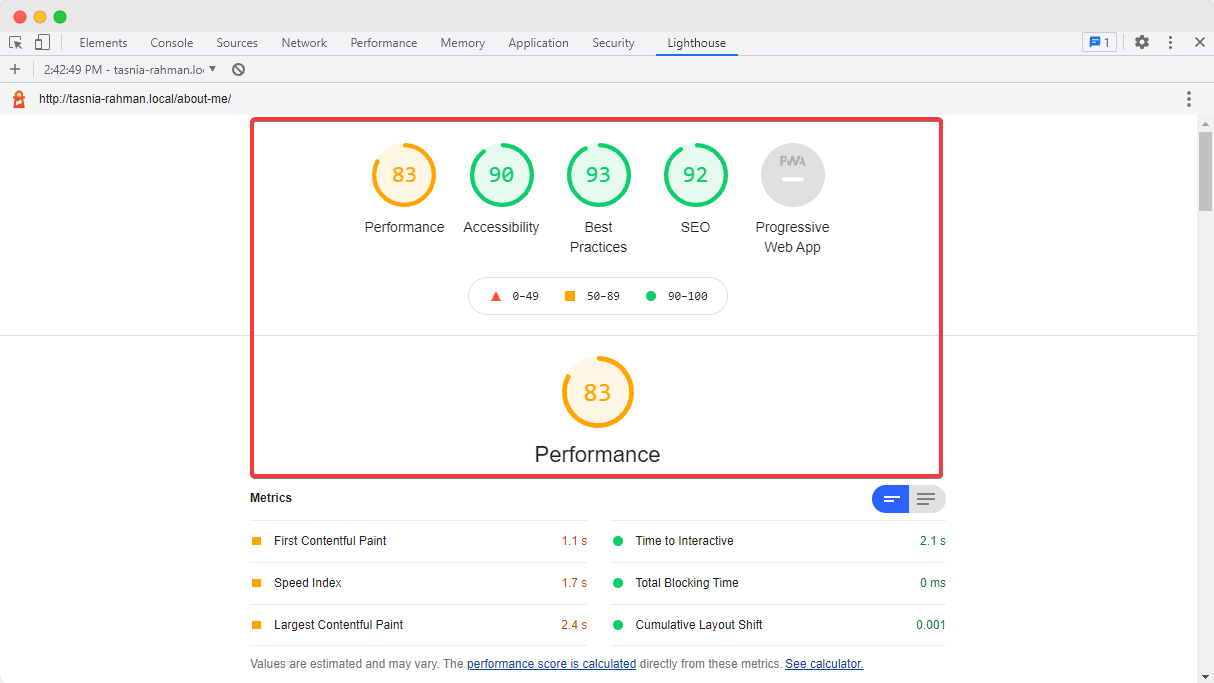The height and width of the screenshot is (683, 1214).
Task: Click the Total Blocking Time metric
Action: pos(778,583)
